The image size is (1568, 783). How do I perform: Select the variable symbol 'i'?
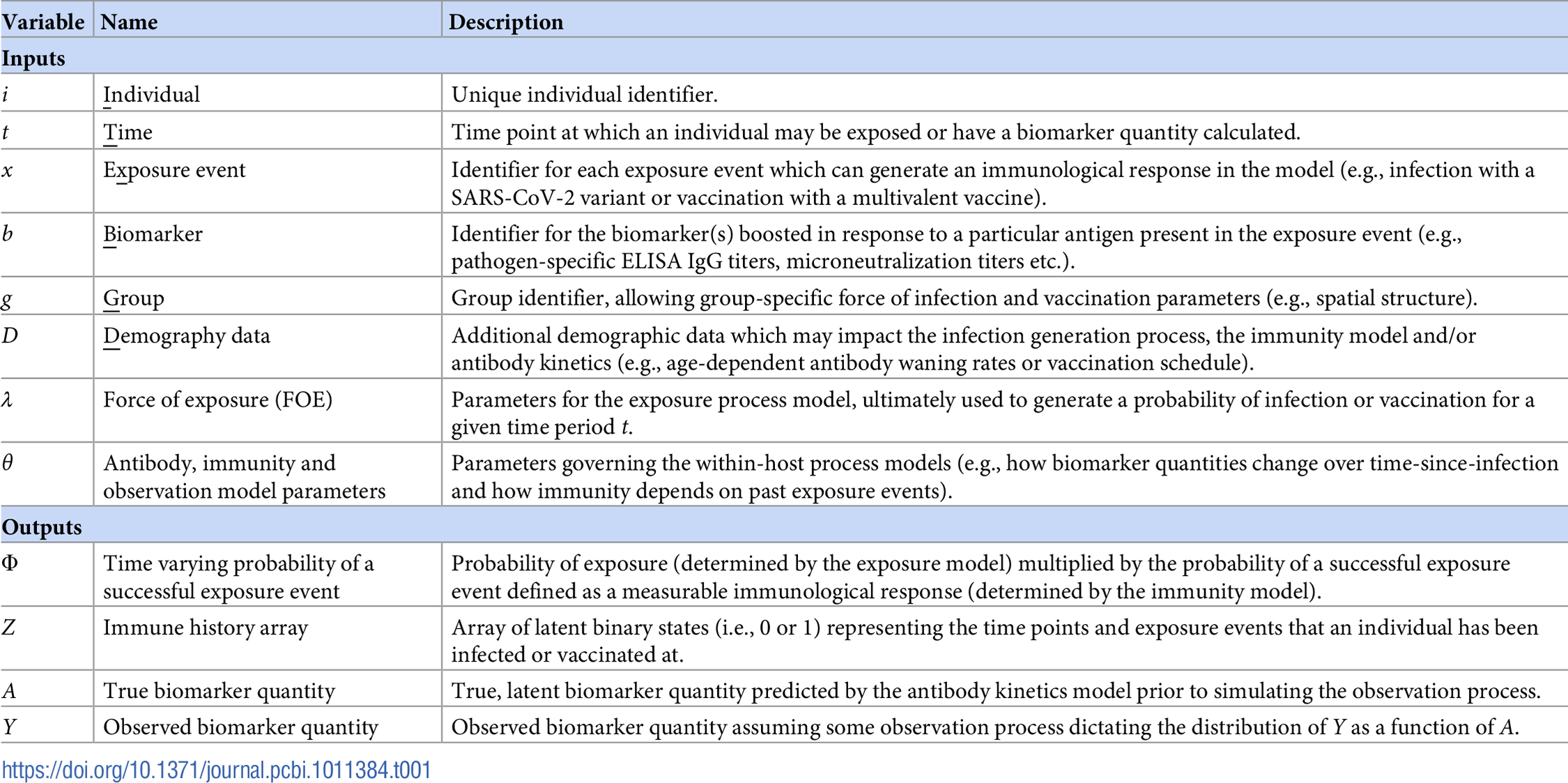coord(6,94)
